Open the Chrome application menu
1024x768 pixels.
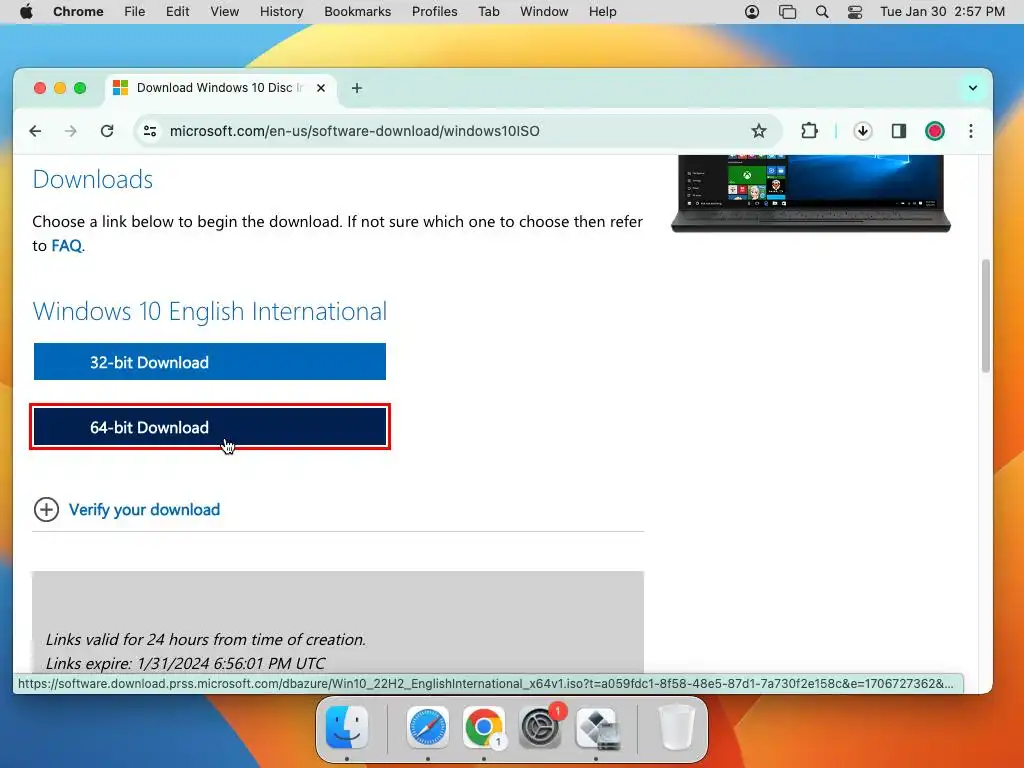point(78,12)
